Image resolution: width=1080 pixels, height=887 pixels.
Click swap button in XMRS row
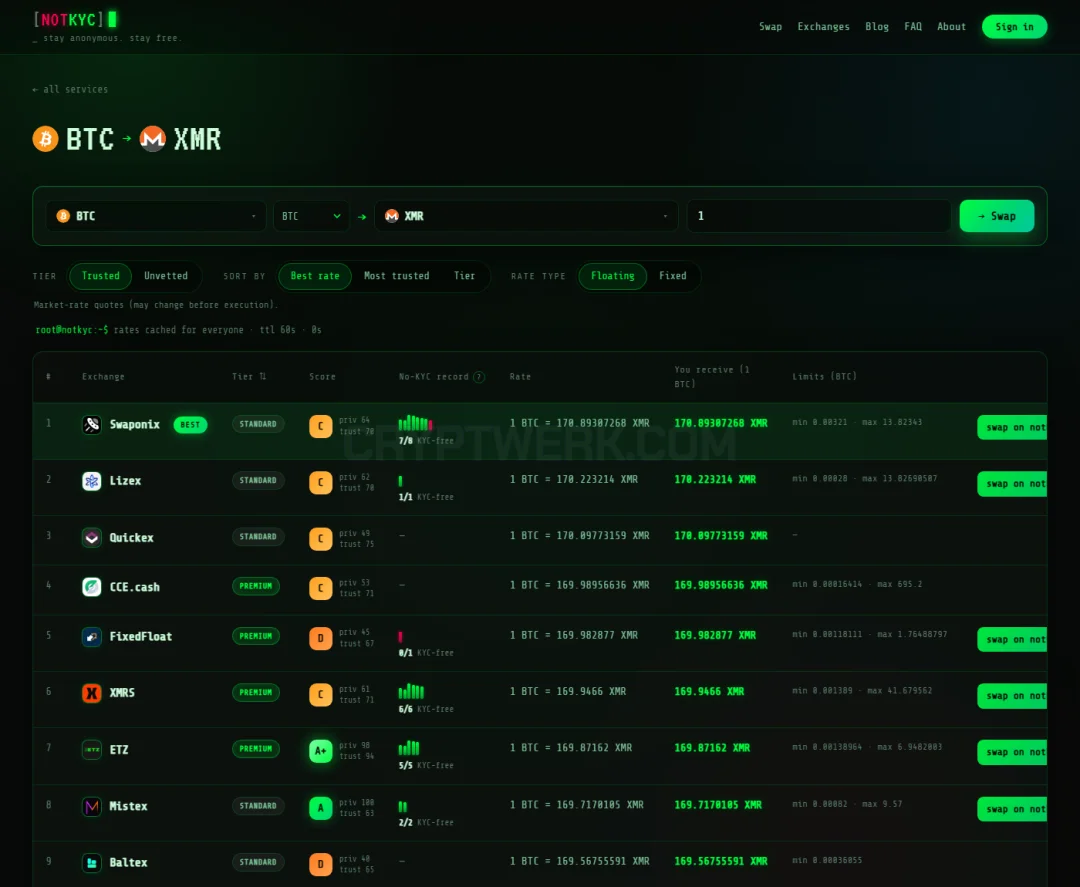(x=1012, y=696)
